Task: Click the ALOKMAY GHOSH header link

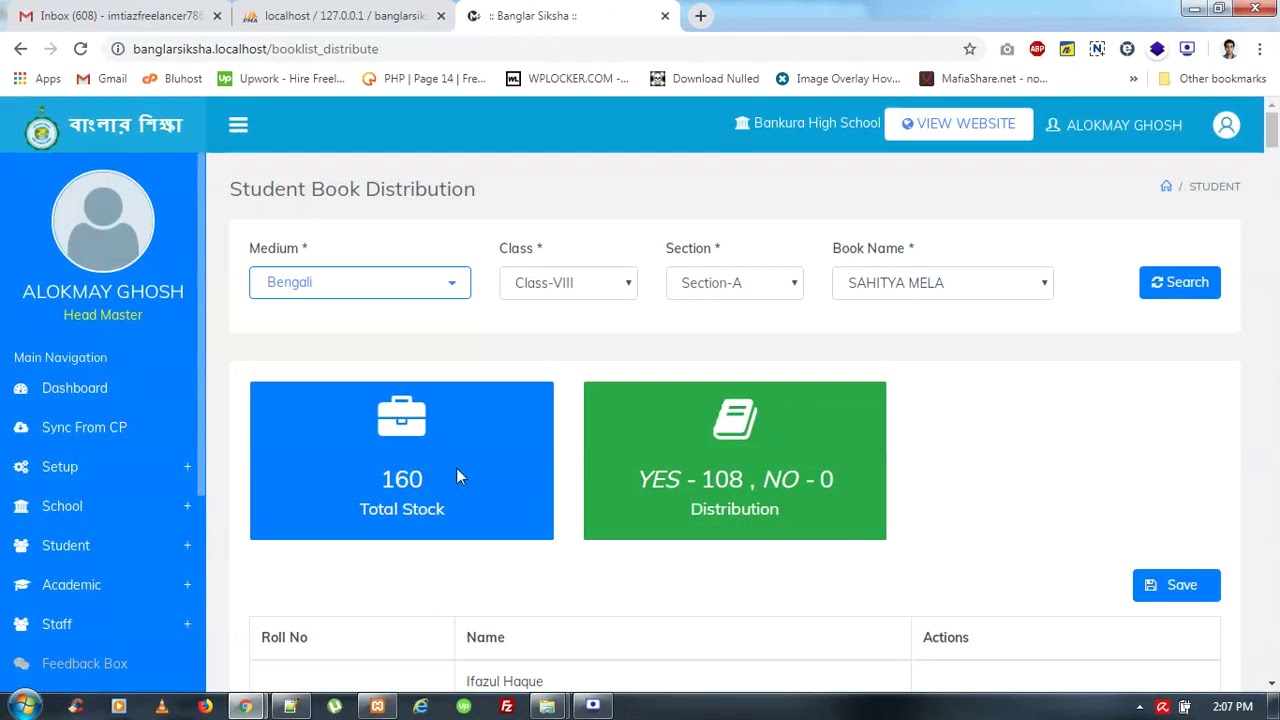Action: [x=1114, y=125]
